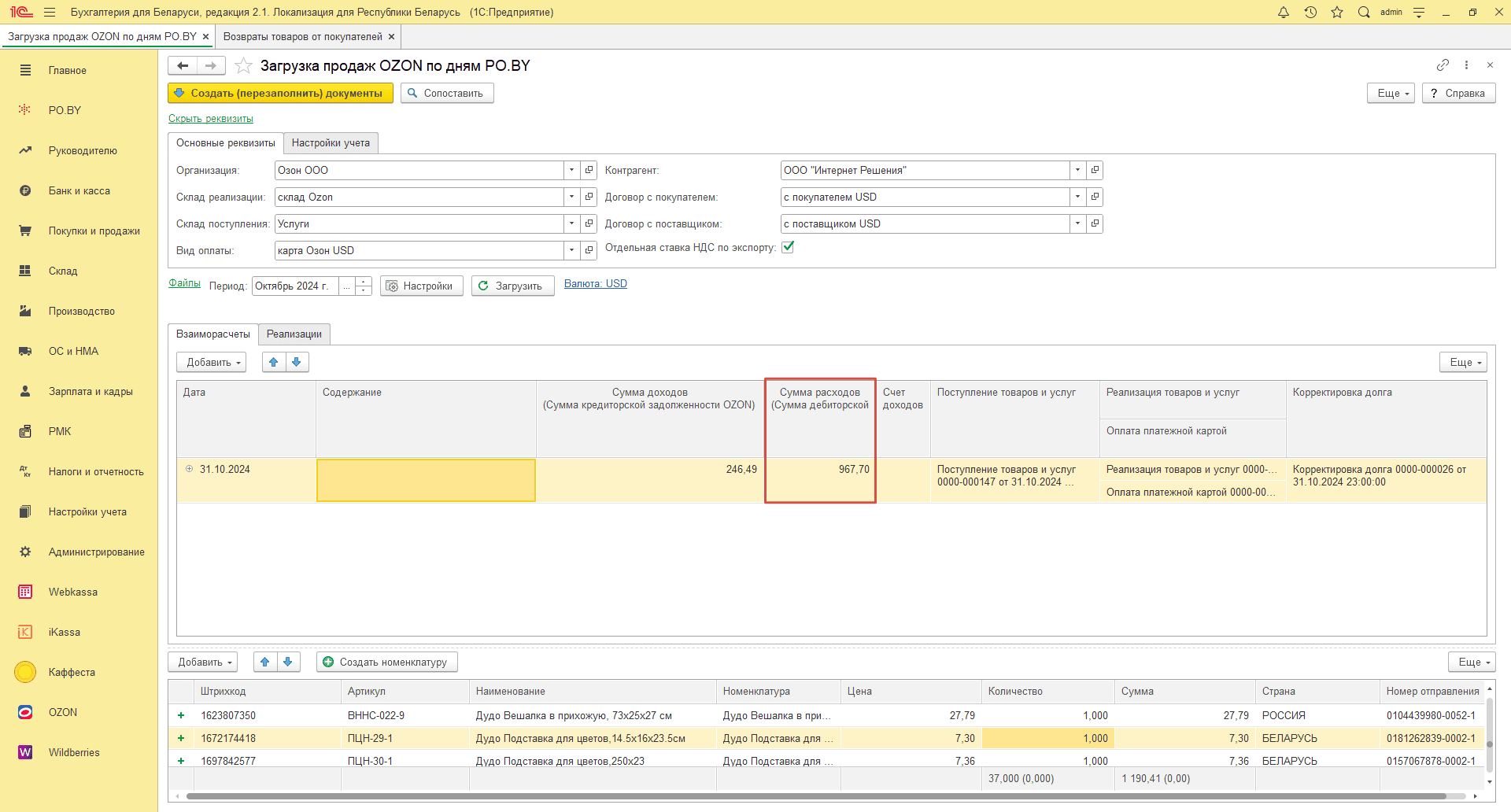Open Организация field's linked item icon
This screenshot has width=1511, height=812.
coord(589,170)
